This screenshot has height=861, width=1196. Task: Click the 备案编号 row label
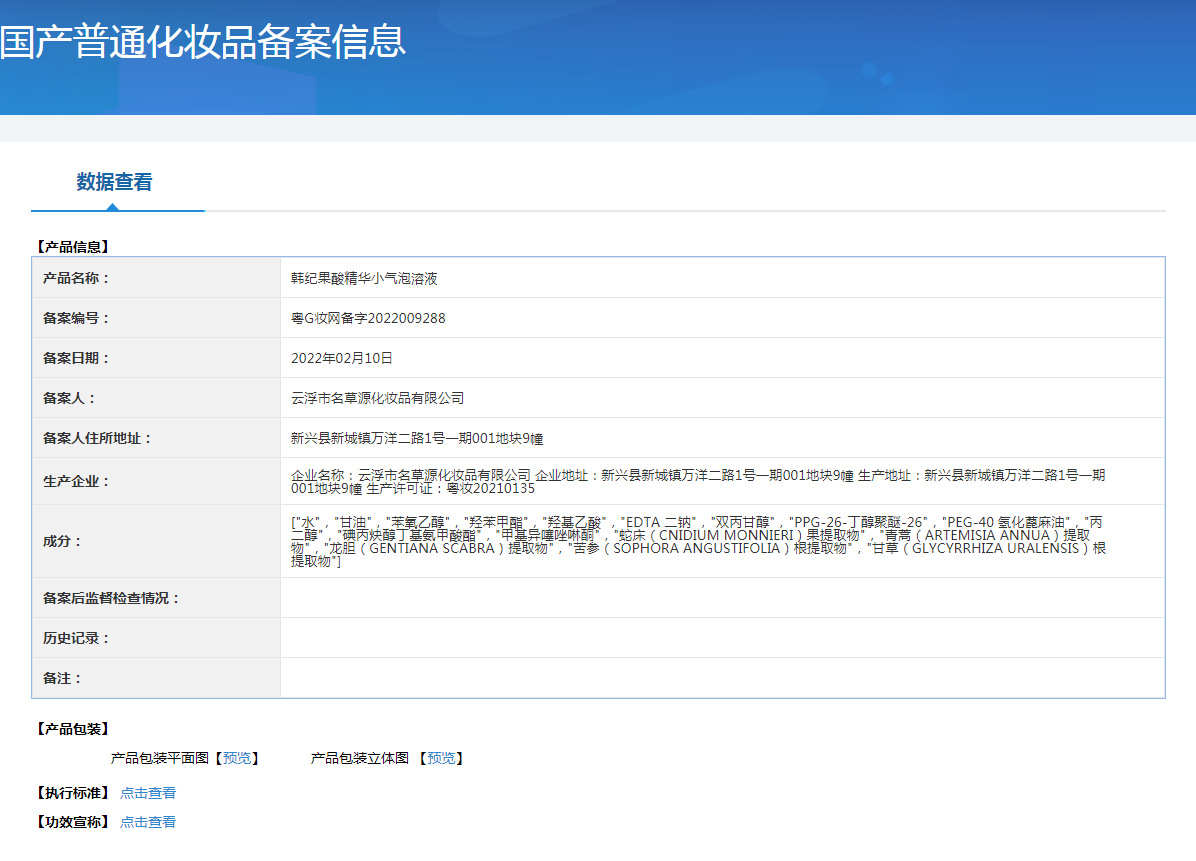click(x=76, y=318)
